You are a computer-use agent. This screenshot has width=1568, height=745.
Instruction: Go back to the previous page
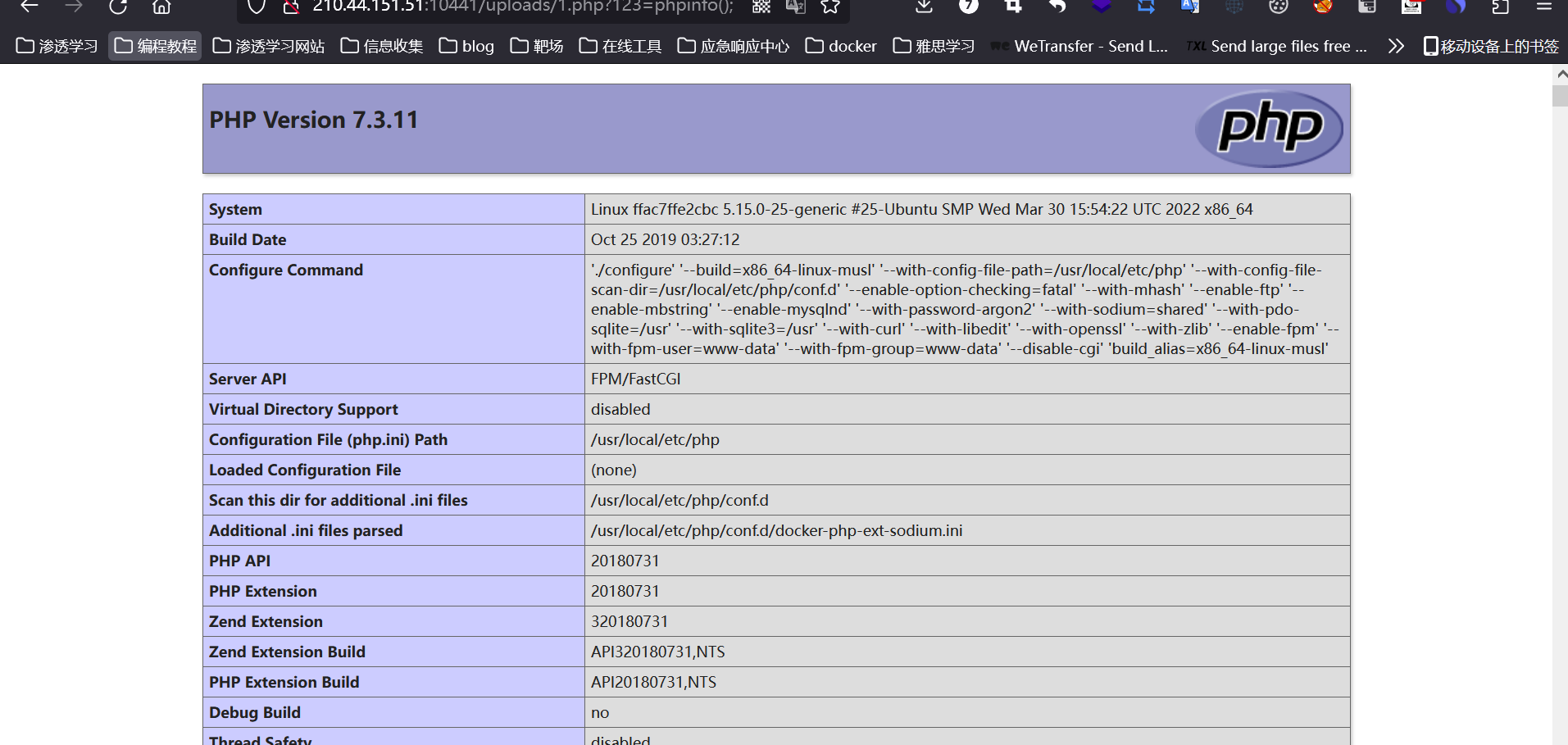click(30, 7)
